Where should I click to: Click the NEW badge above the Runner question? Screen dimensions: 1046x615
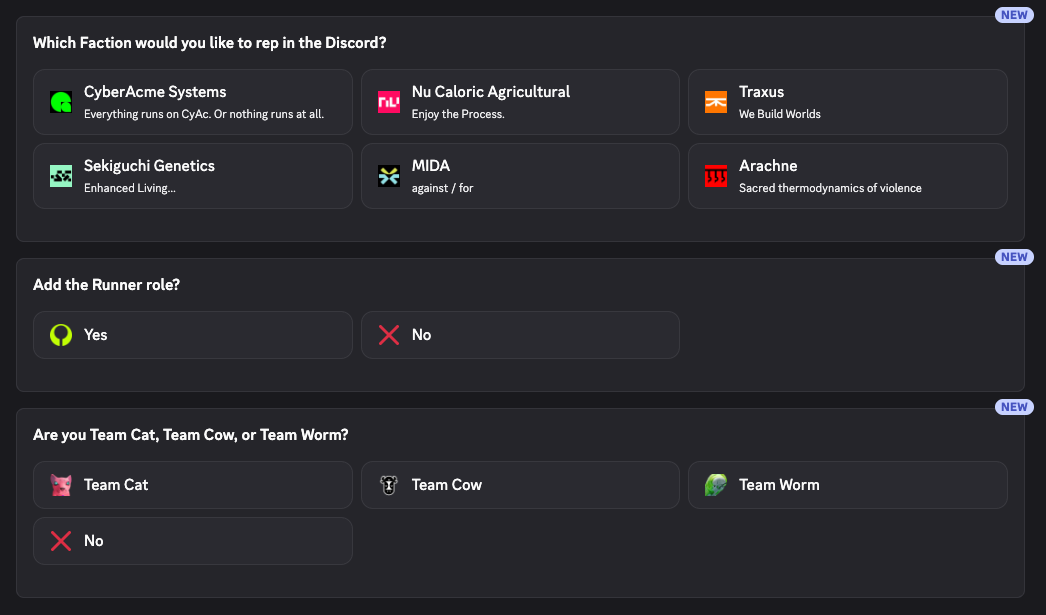tap(1013, 256)
